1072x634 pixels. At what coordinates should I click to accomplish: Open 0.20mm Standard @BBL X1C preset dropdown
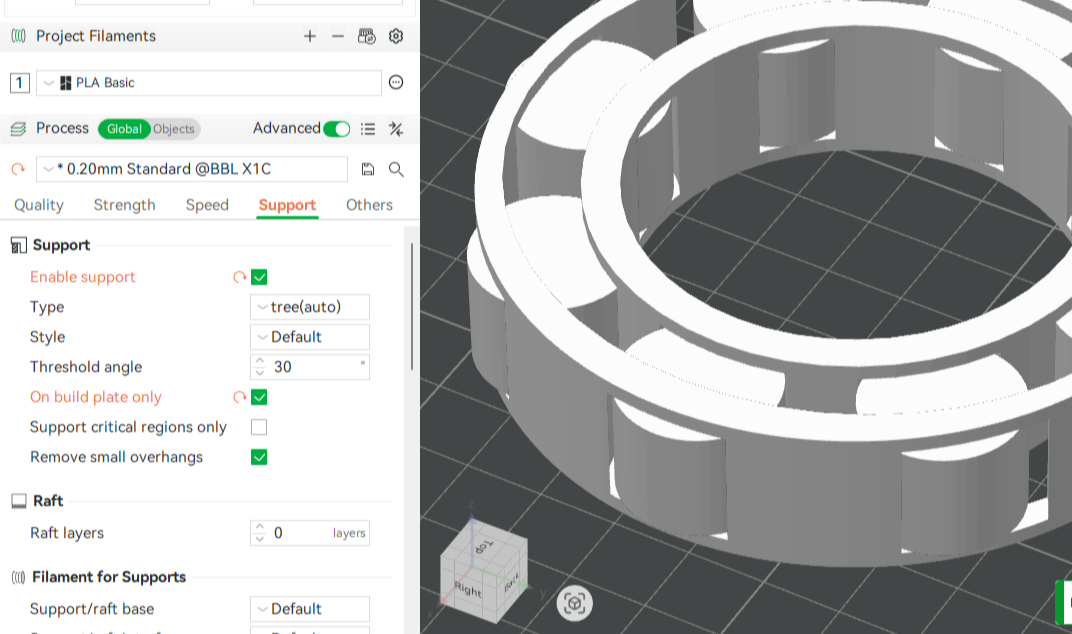(x=191, y=169)
